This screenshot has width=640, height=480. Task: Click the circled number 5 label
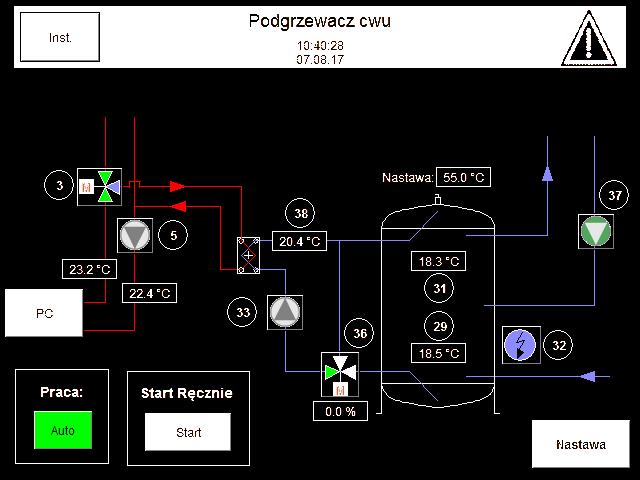coord(173,236)
